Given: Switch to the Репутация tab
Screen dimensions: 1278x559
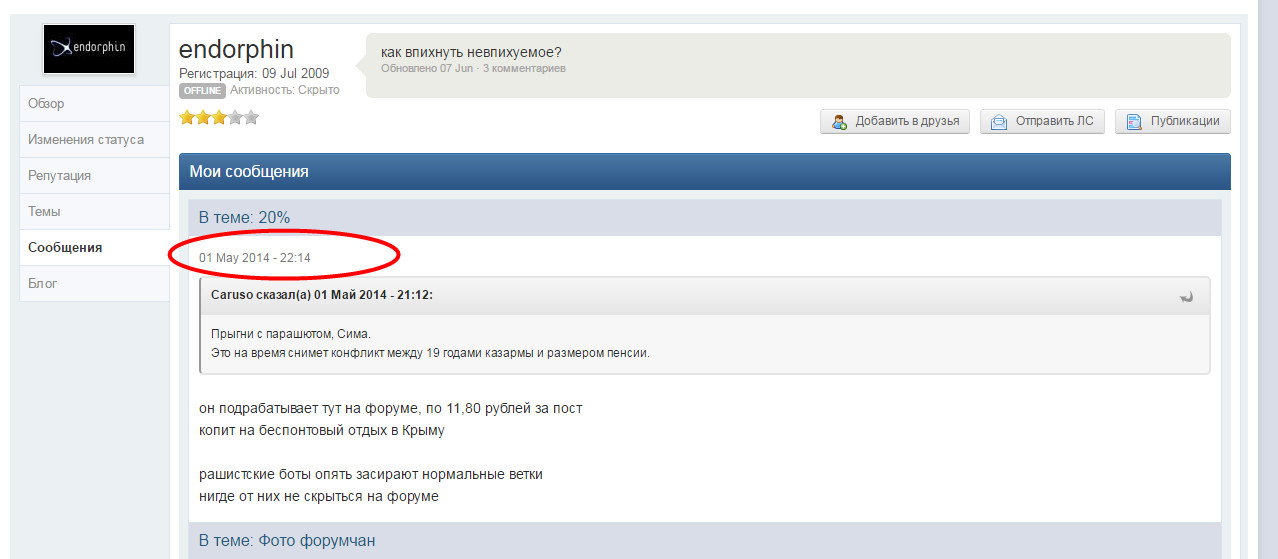Looking at the screenshot, I should [94, 176].
